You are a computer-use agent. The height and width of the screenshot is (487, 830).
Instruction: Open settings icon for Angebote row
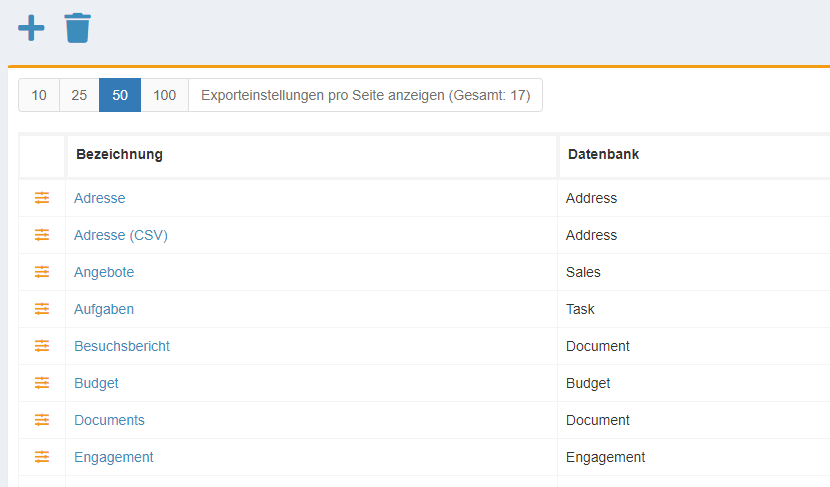[x=42, y=272]
